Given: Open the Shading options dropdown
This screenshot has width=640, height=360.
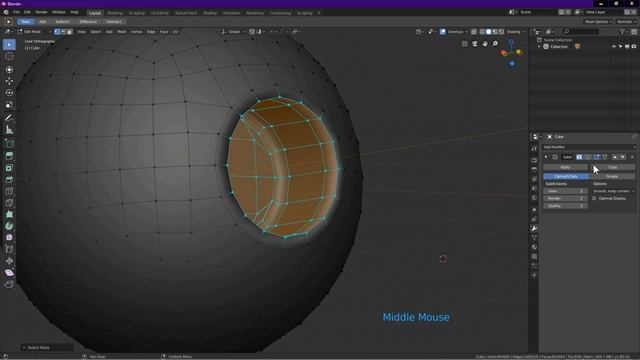Looking at the screenshot, I should tap(516, 31).
